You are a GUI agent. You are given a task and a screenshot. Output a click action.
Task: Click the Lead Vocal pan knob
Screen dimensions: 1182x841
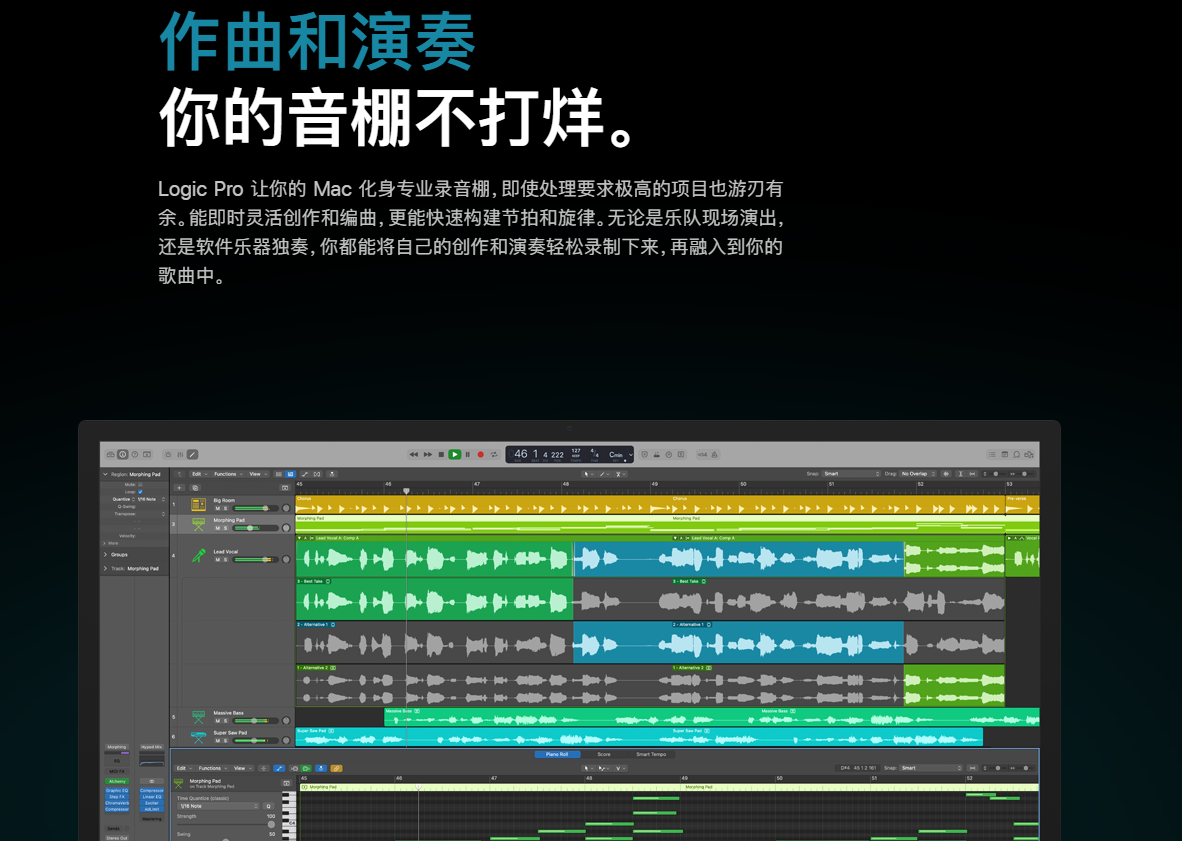click(x=286, y=560)
